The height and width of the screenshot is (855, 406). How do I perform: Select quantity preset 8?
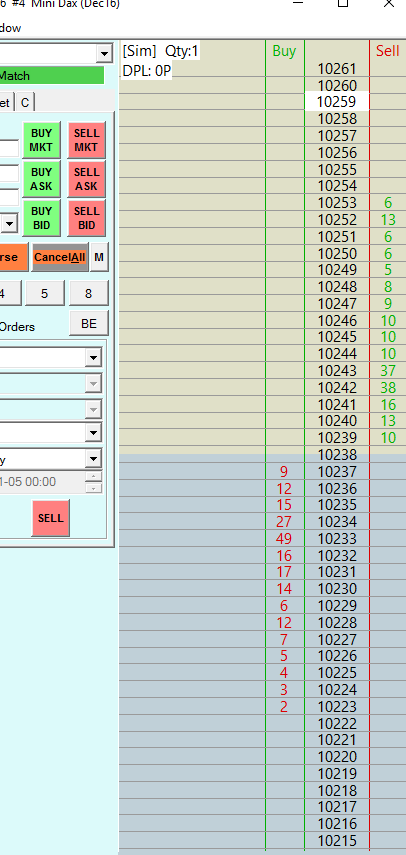pos(88,293)
